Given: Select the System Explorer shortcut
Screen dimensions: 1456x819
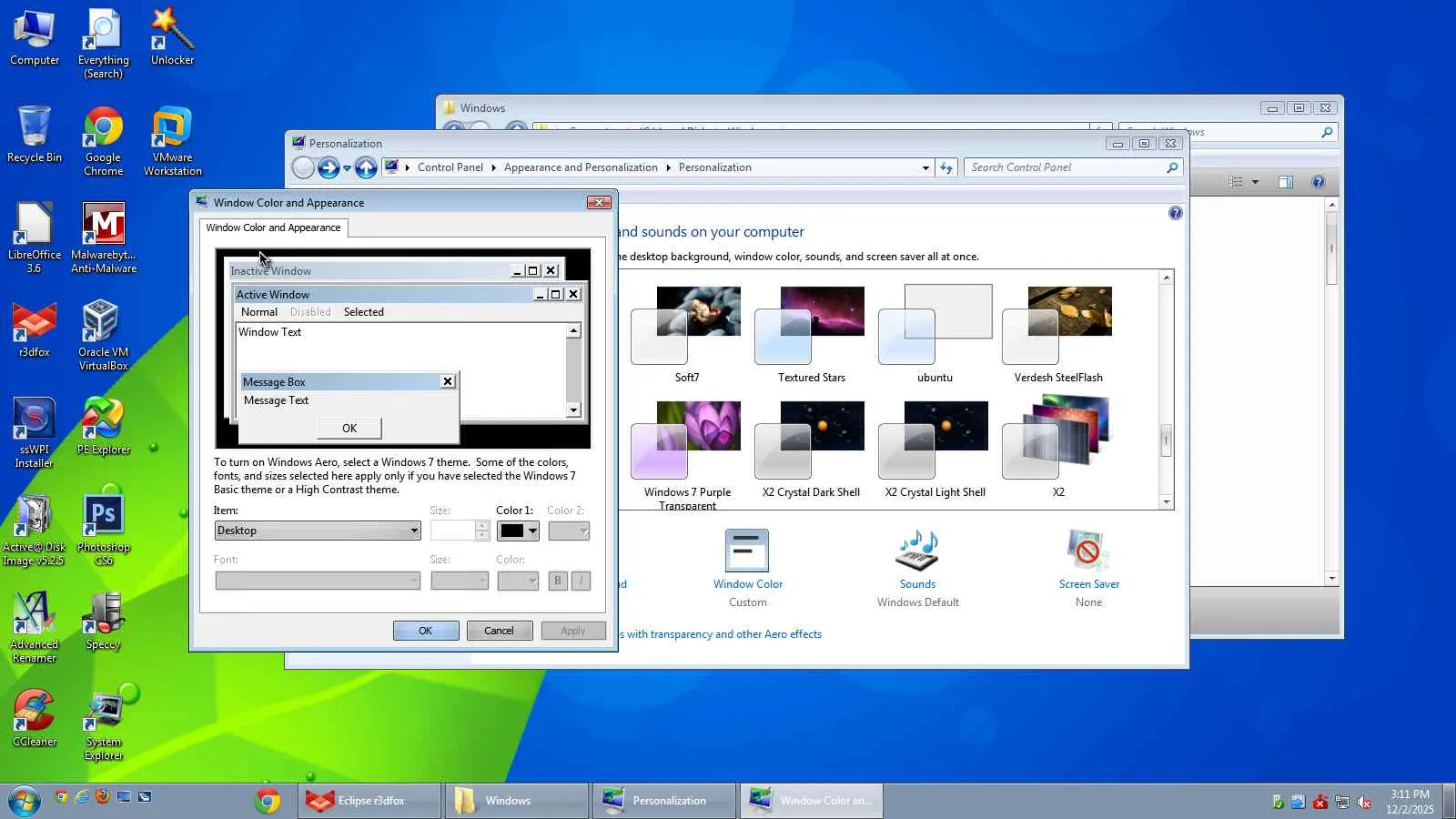Looking at the screenshot, I should pos(103,724).
